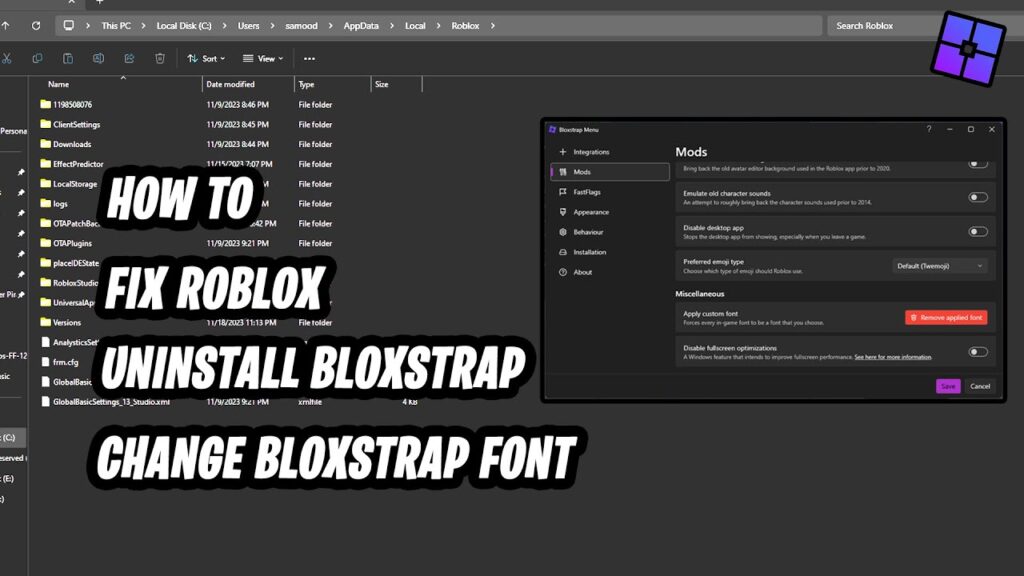Click Save button in Bloxstrap Menu
This screenshot has width=1024, height=576.
[x=948, y=386]
